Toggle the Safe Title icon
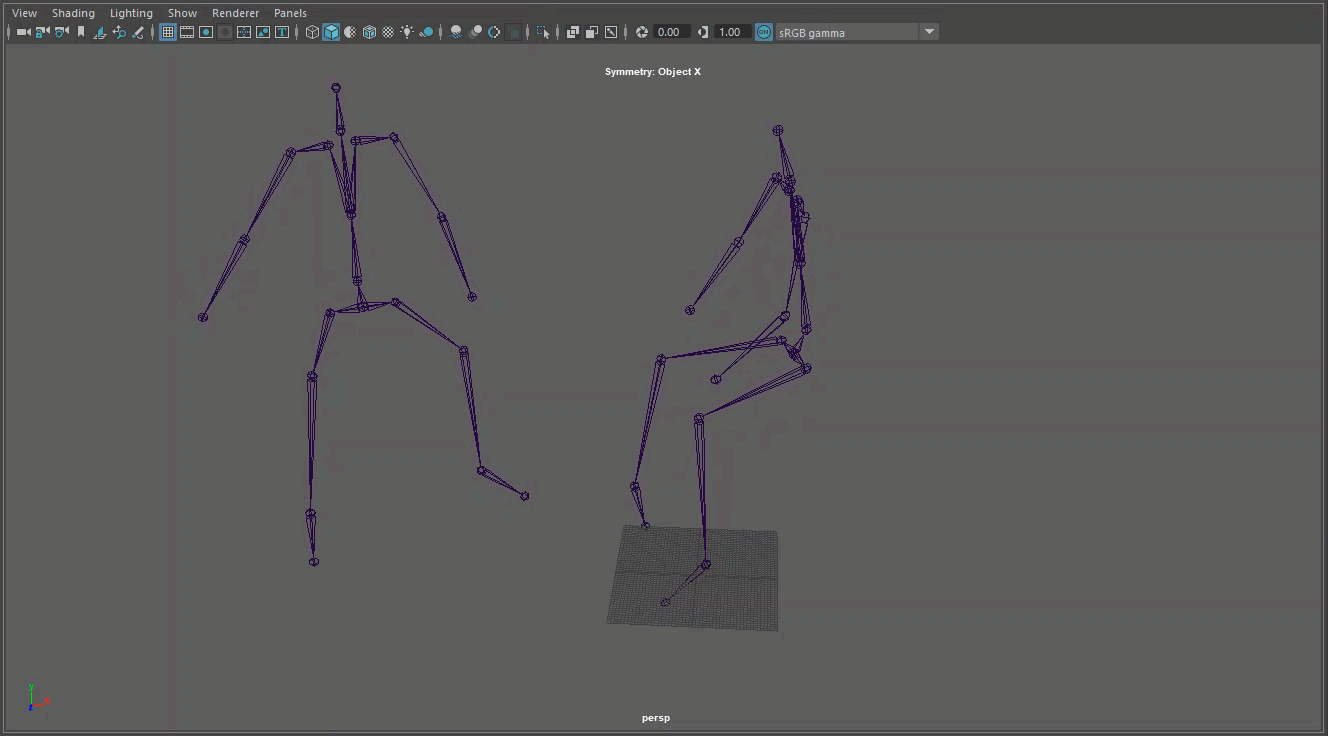This screenshot has height=736, width=1328. click(282, 32)
